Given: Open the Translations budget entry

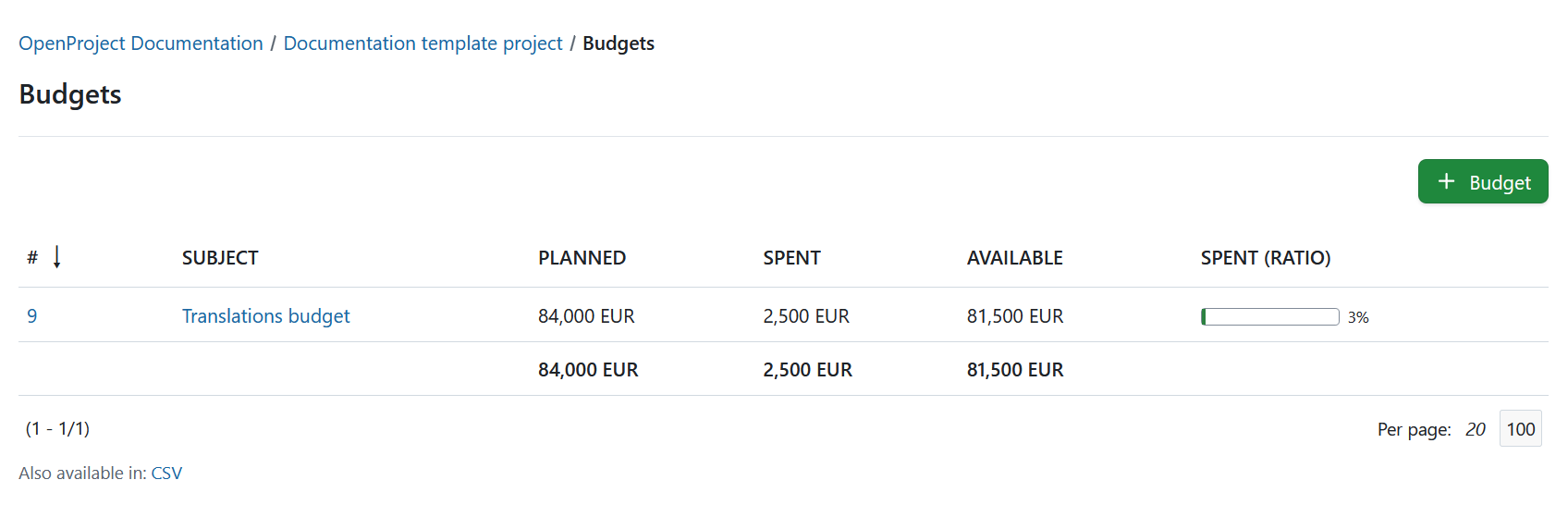Looking at the screenshot, I should pyautogui.click(x=265, y=316).
